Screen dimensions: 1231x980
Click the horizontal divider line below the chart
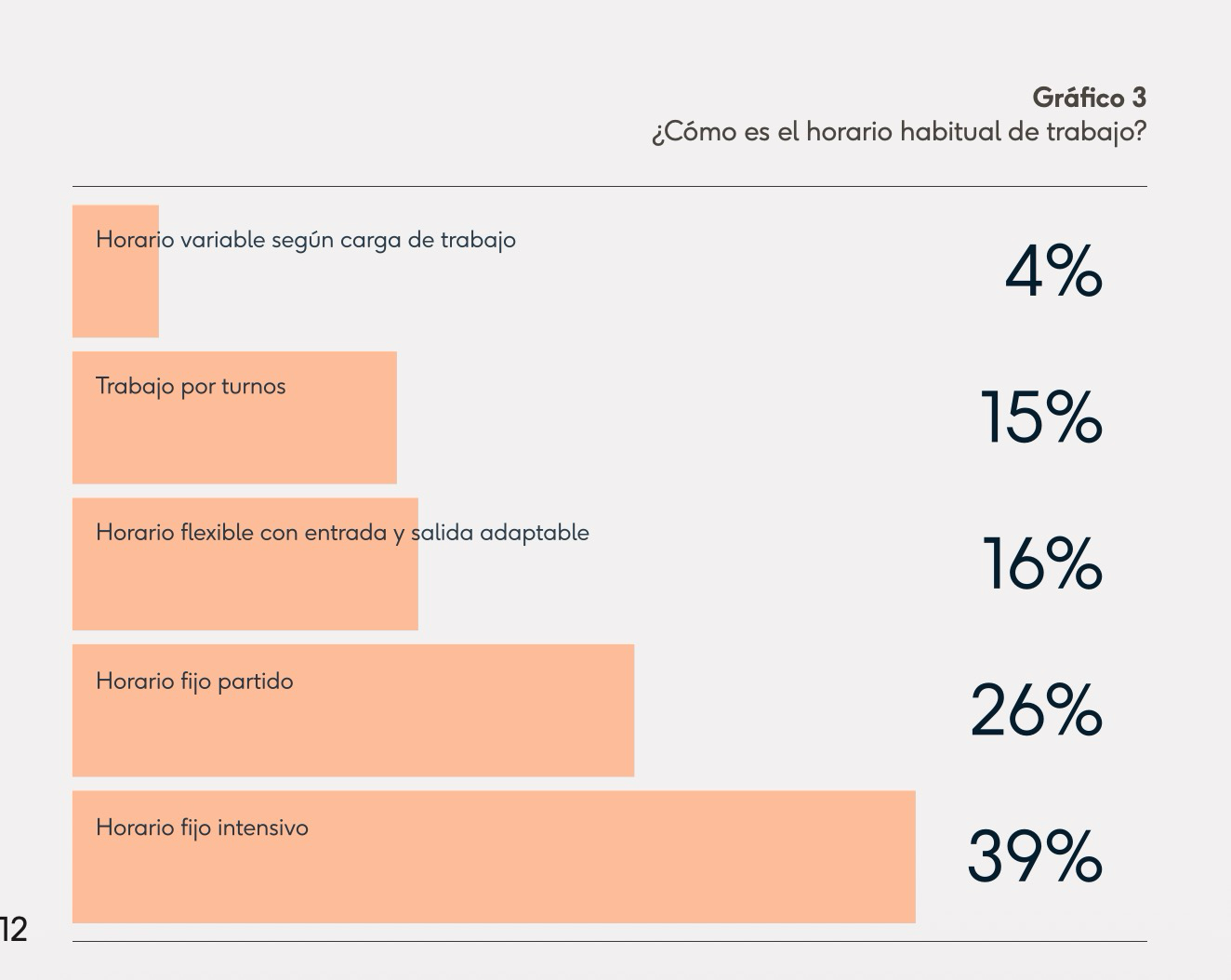pos(609,941)
